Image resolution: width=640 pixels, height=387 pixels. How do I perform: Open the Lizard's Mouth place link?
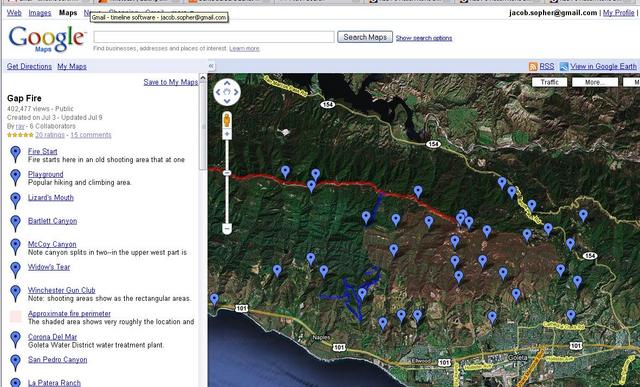pos(51,198)
